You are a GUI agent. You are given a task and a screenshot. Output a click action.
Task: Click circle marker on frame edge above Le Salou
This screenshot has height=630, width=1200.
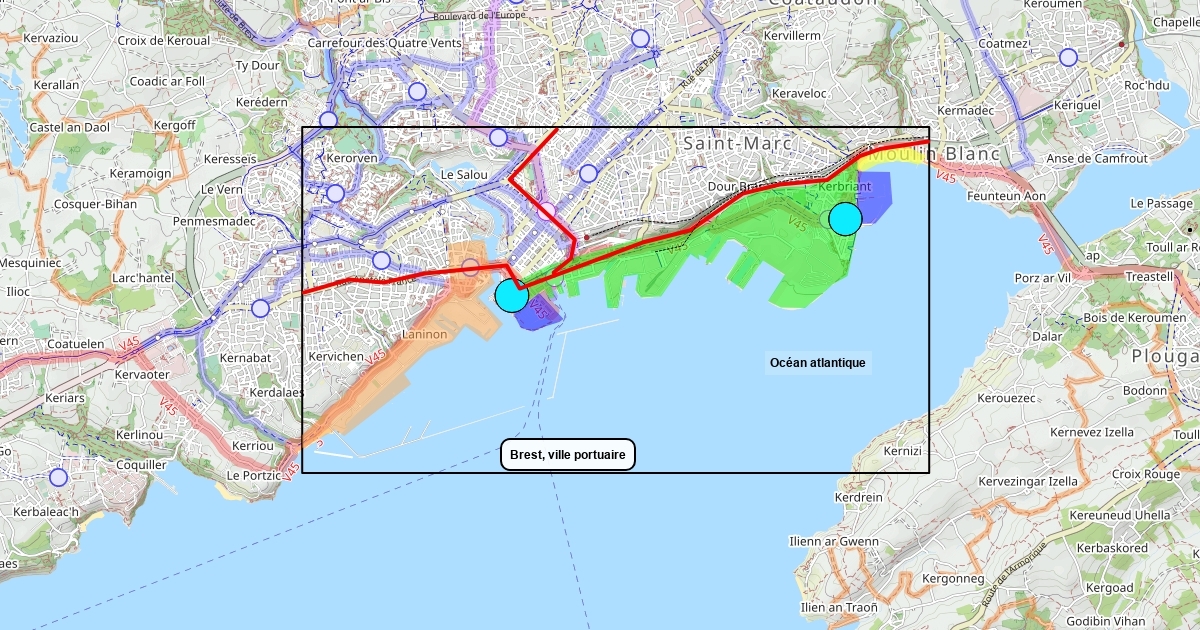[498, 137]
